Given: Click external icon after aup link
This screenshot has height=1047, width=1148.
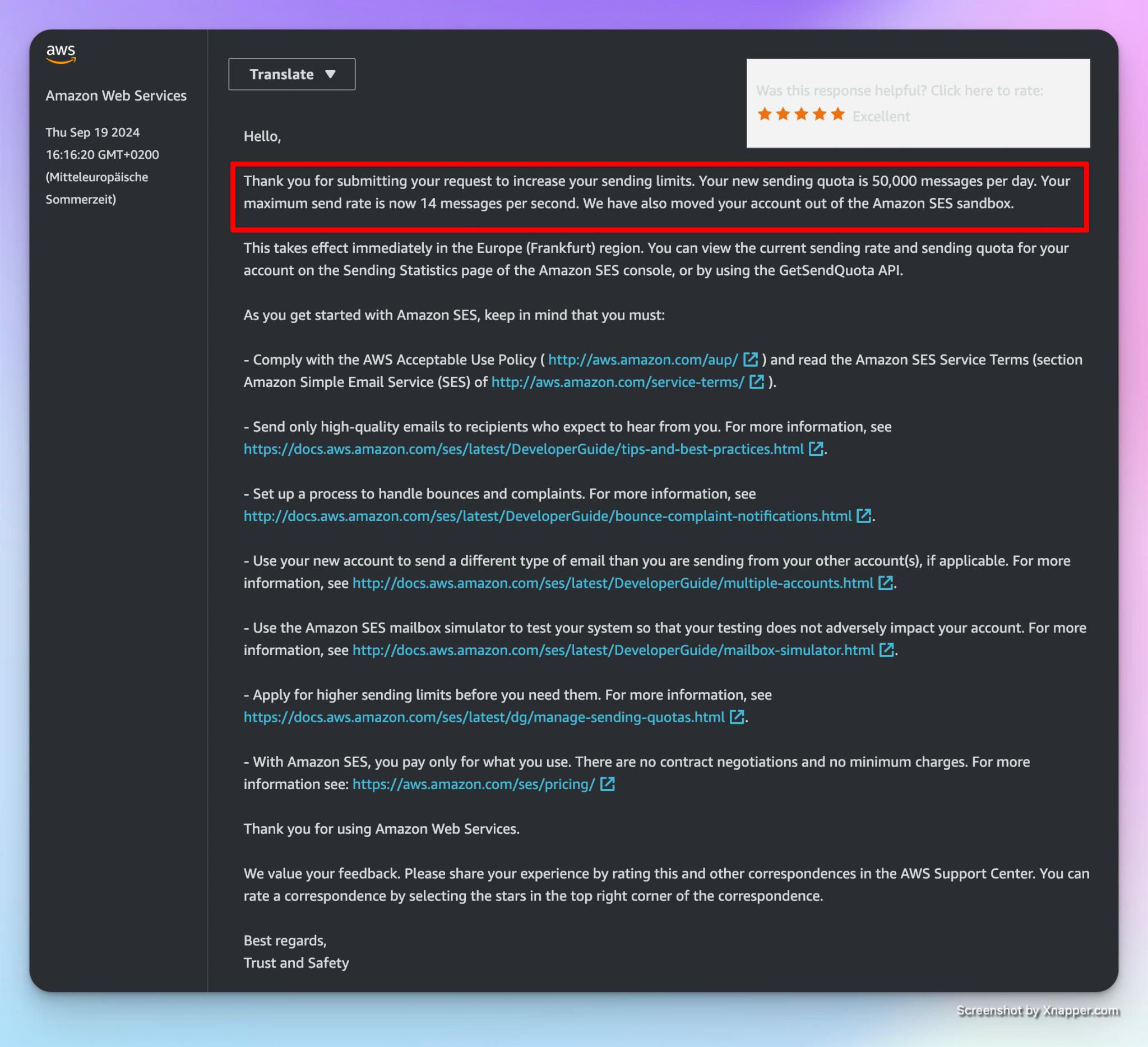Looking at the screenshot, I should [x=751, y=359].
